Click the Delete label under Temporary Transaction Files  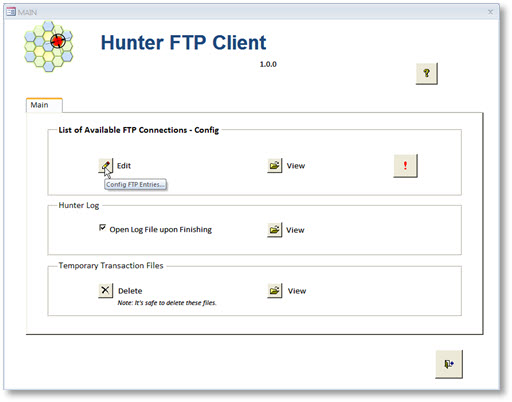tap(130, 291)
